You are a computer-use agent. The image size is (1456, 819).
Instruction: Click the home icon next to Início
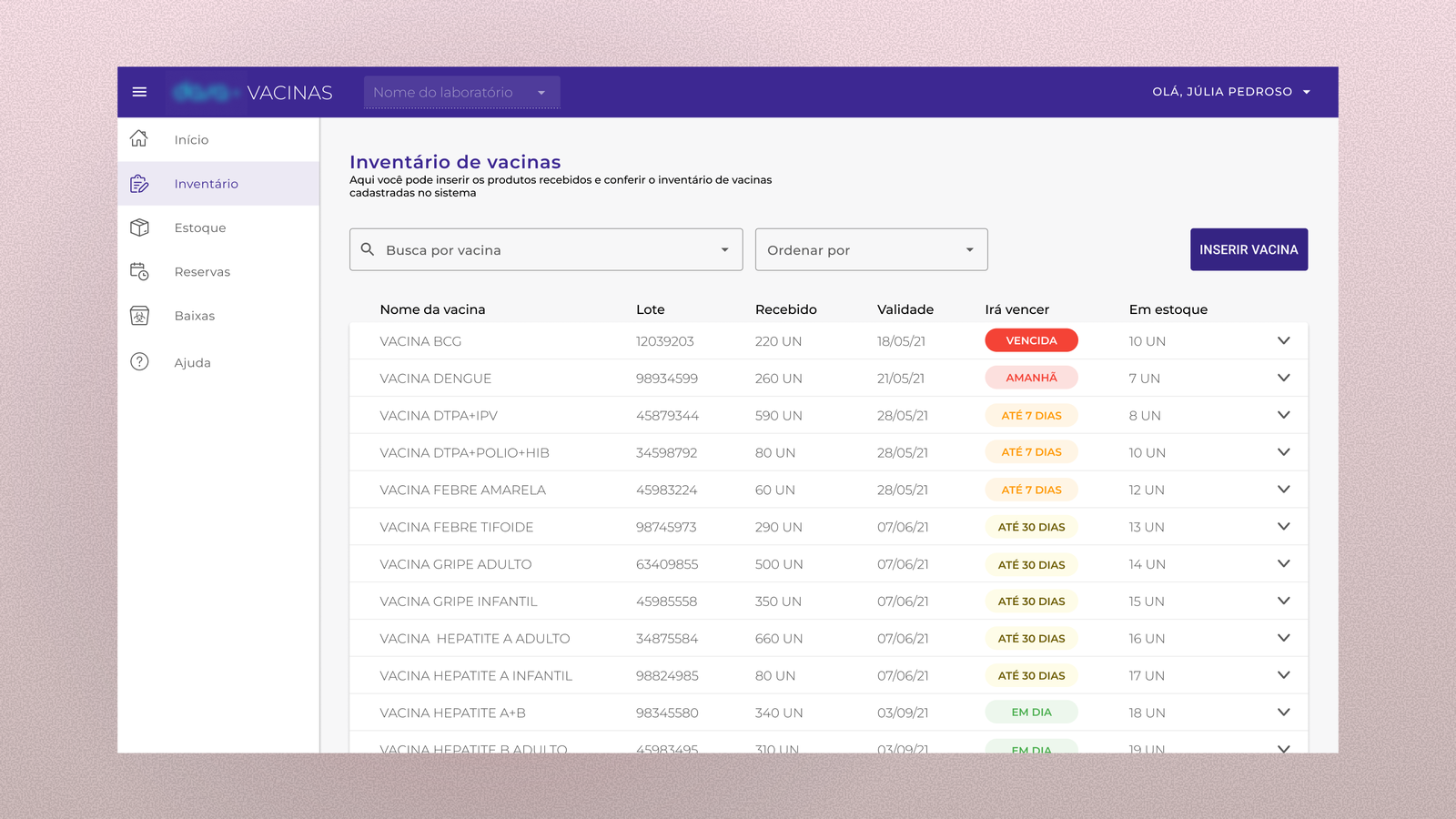(x=139, y=138)
